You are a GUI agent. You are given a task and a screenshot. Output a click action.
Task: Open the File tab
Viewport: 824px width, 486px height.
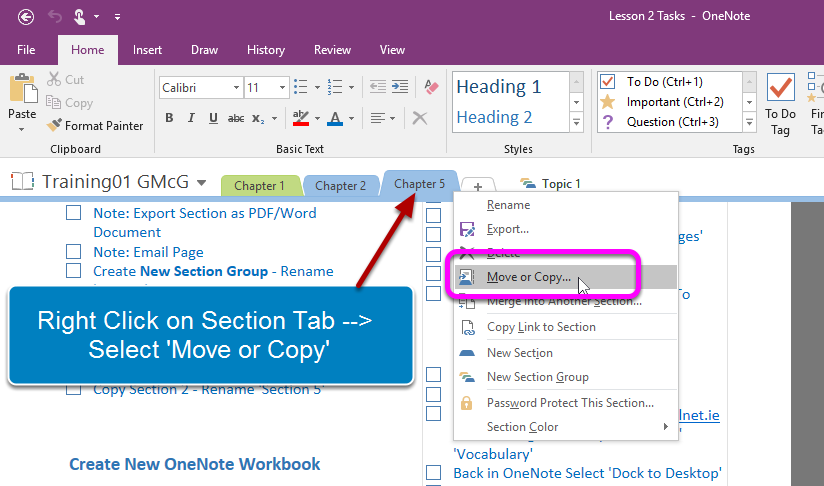(26, 50)
